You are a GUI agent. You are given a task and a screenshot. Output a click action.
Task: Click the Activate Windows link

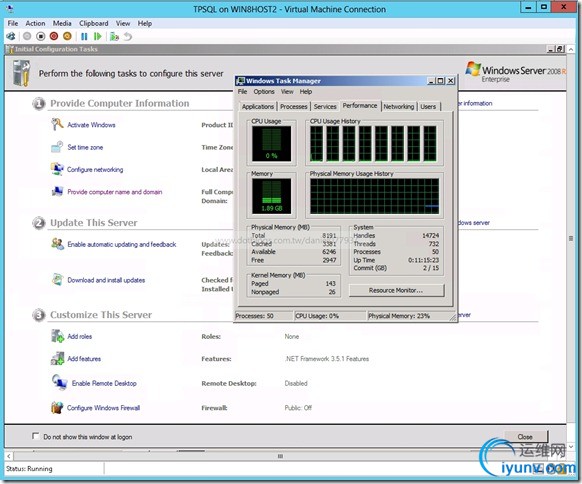point(91,125)
